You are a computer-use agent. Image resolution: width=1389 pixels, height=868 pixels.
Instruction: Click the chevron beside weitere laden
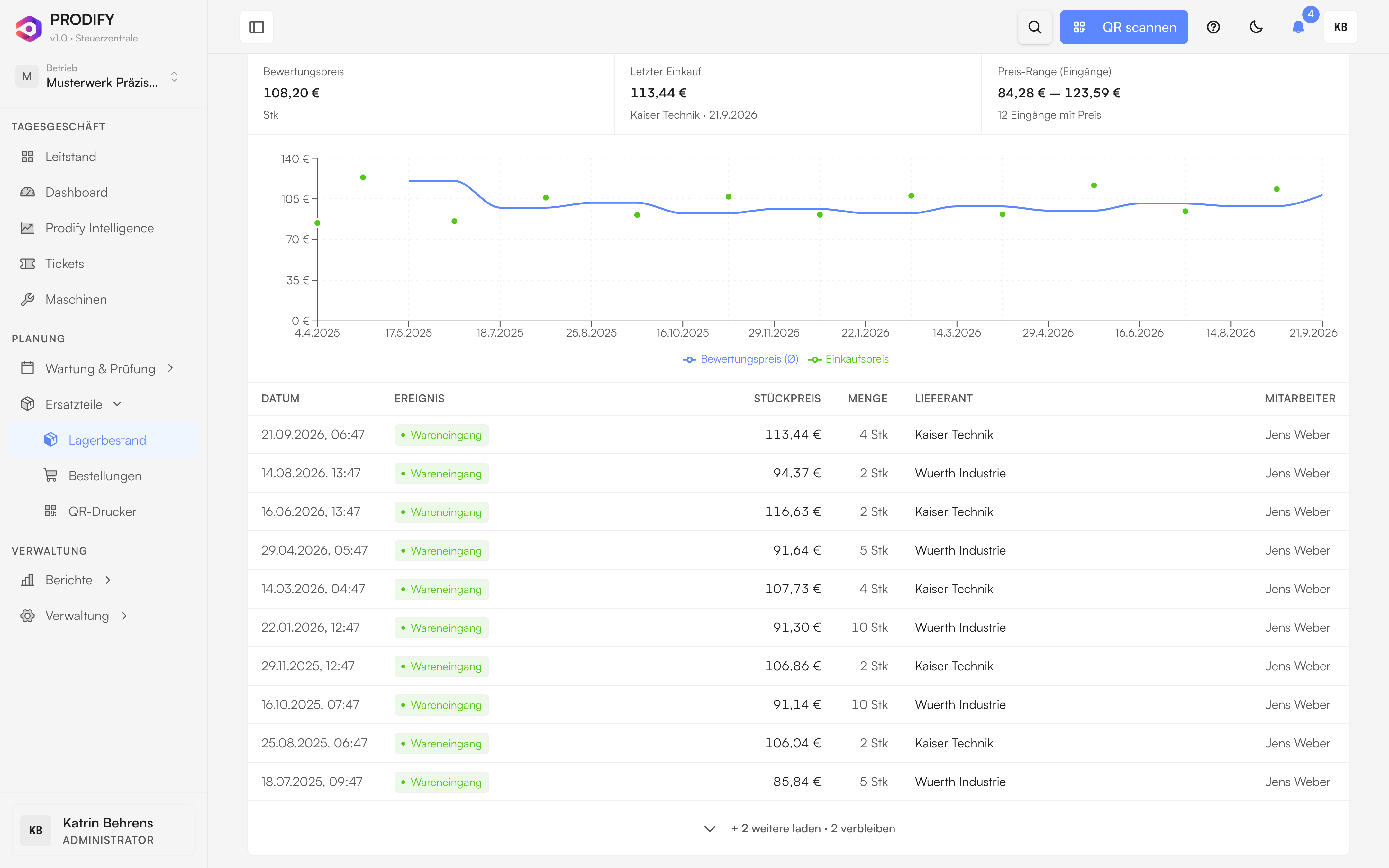point(709,828)
